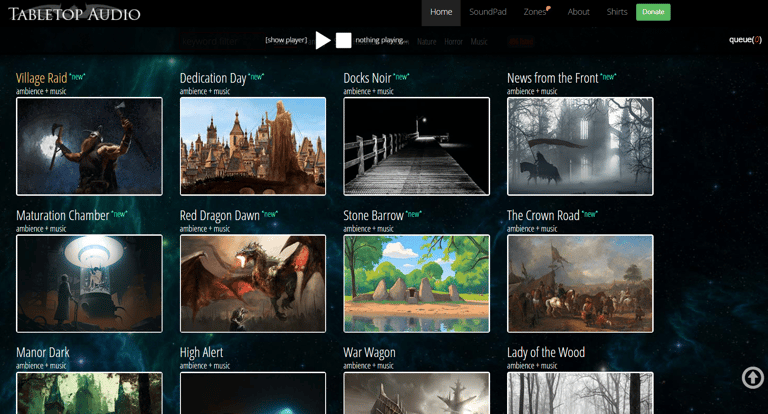Select the Red Dragon Dawn thumbnail
The image size is (768, 414).
click(253, 283)
